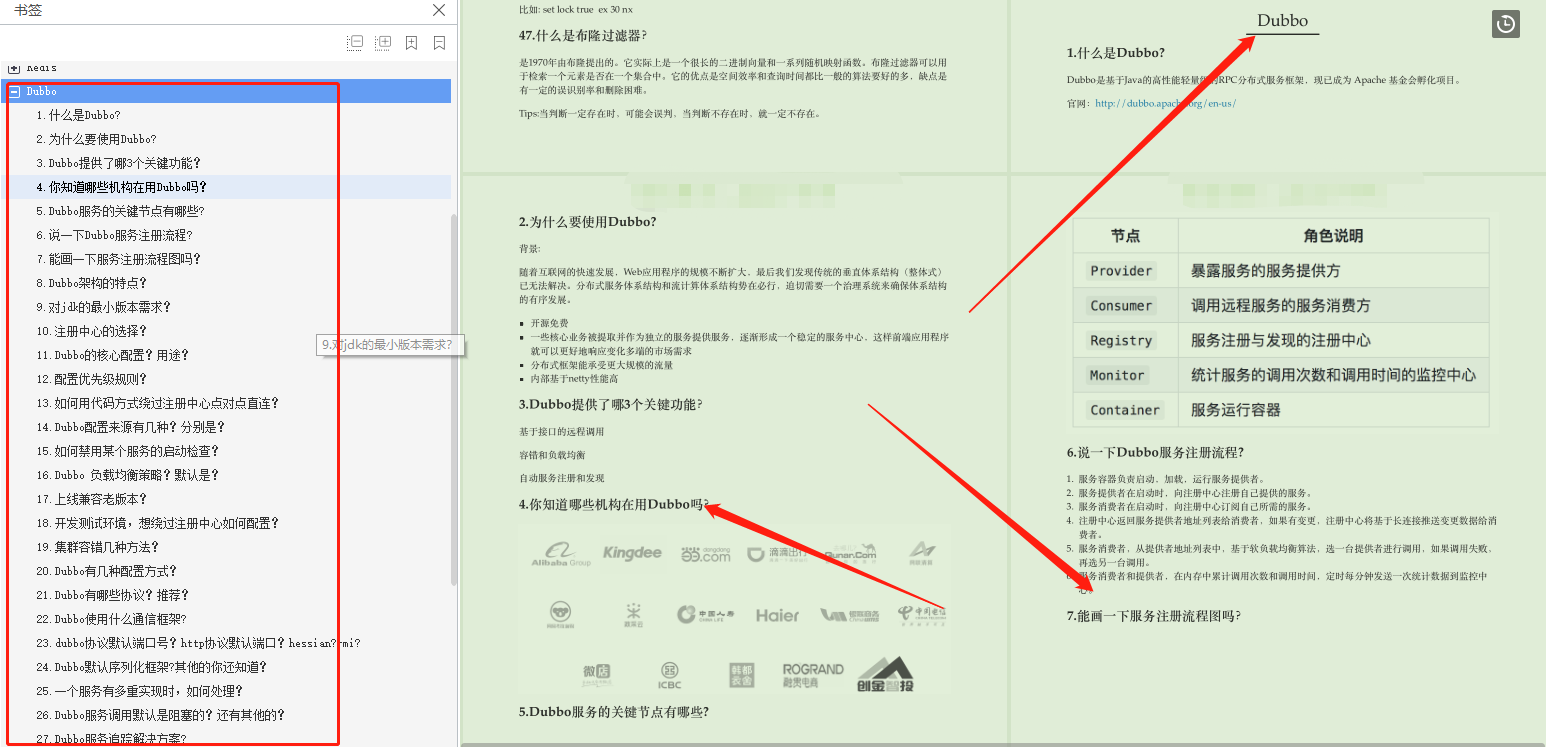
Task: Open bookmark 5.Dubbo服务的关键节点有哪些?
Action: point(120,211)
